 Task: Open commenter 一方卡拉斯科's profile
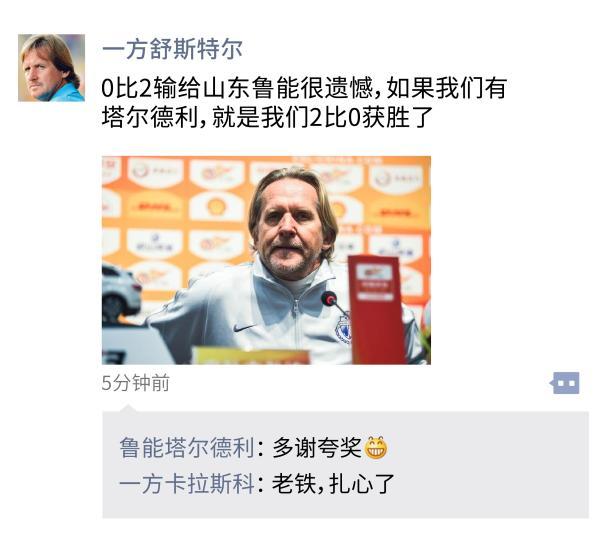point(187,484)
